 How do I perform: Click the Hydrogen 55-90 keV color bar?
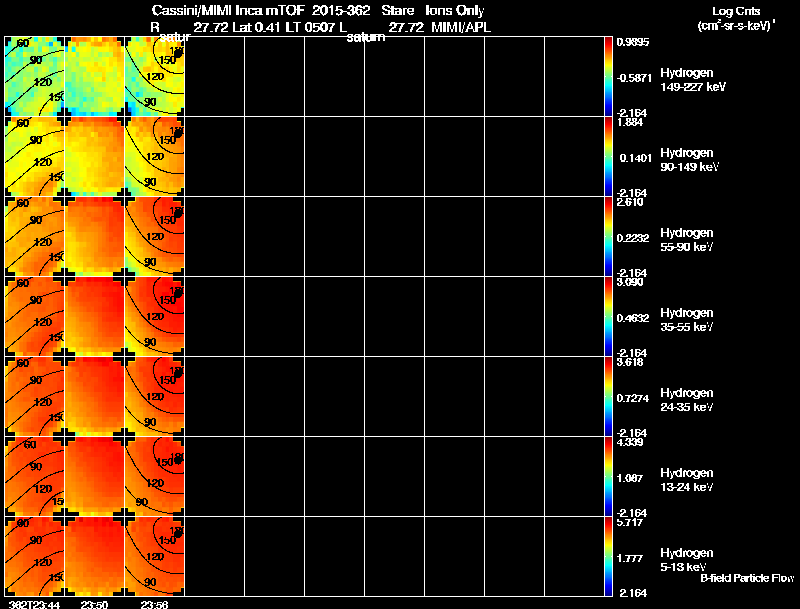click(608, 237)
